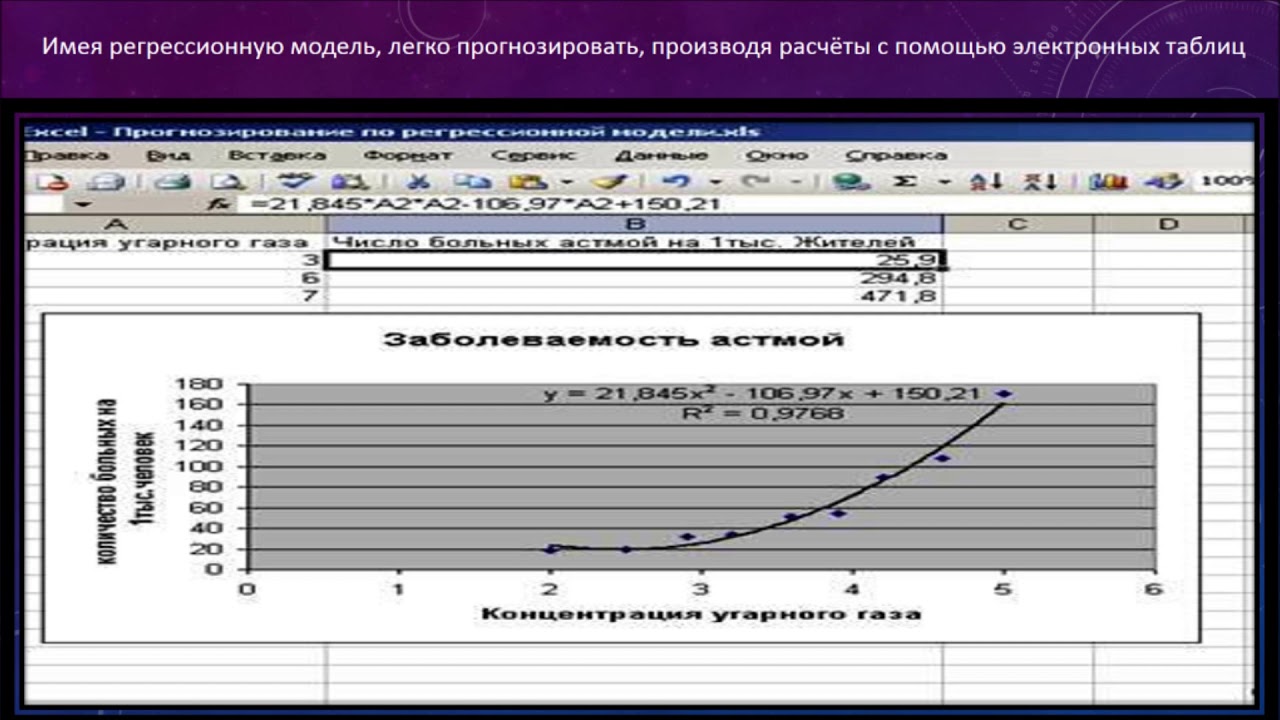1280x720 pixels.
Task: Run the Spelling check icon
Action: point(295,182)
